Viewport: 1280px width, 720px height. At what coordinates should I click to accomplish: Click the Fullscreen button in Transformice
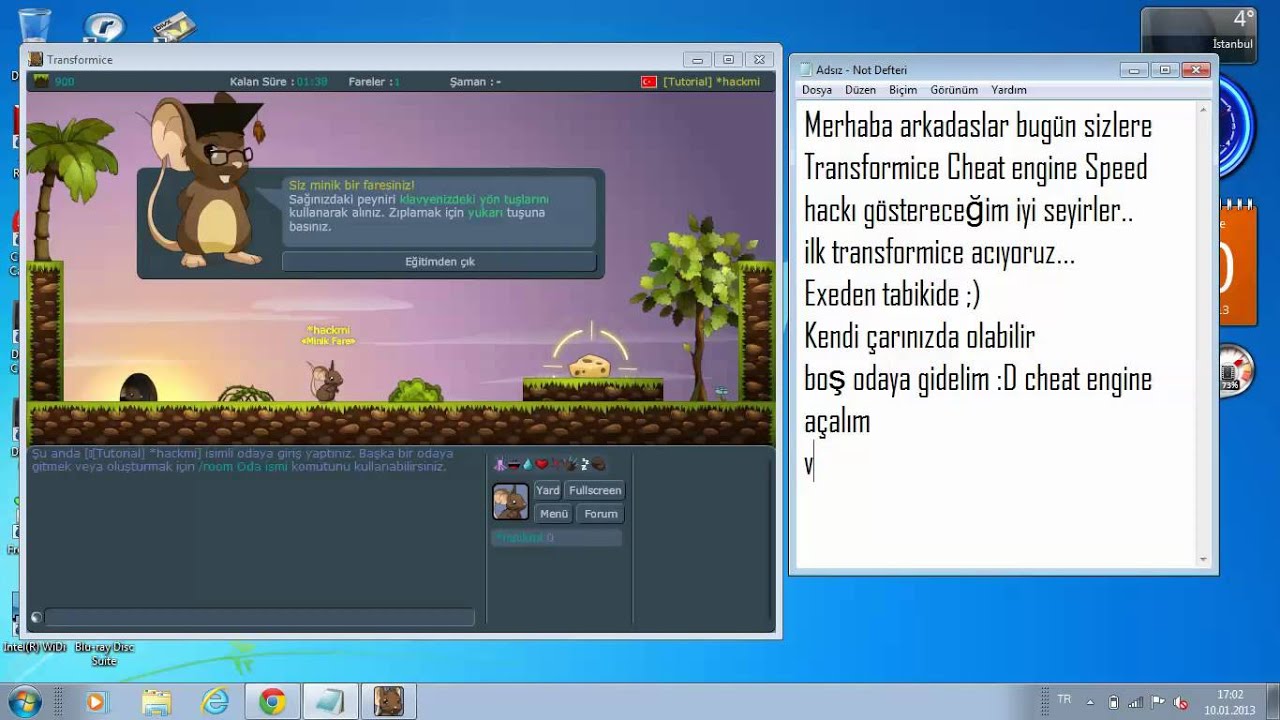595,490
